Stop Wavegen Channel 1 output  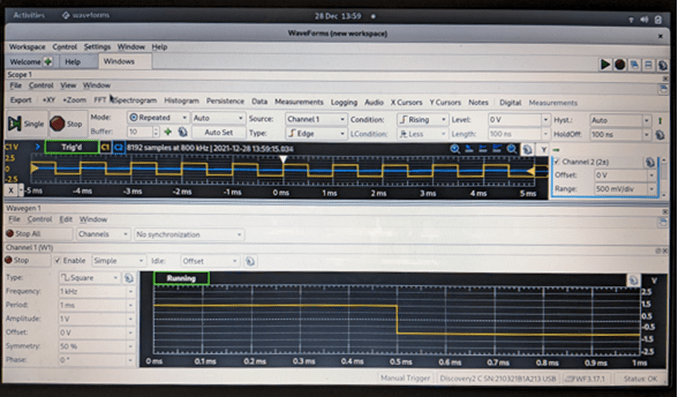point(27,260)
